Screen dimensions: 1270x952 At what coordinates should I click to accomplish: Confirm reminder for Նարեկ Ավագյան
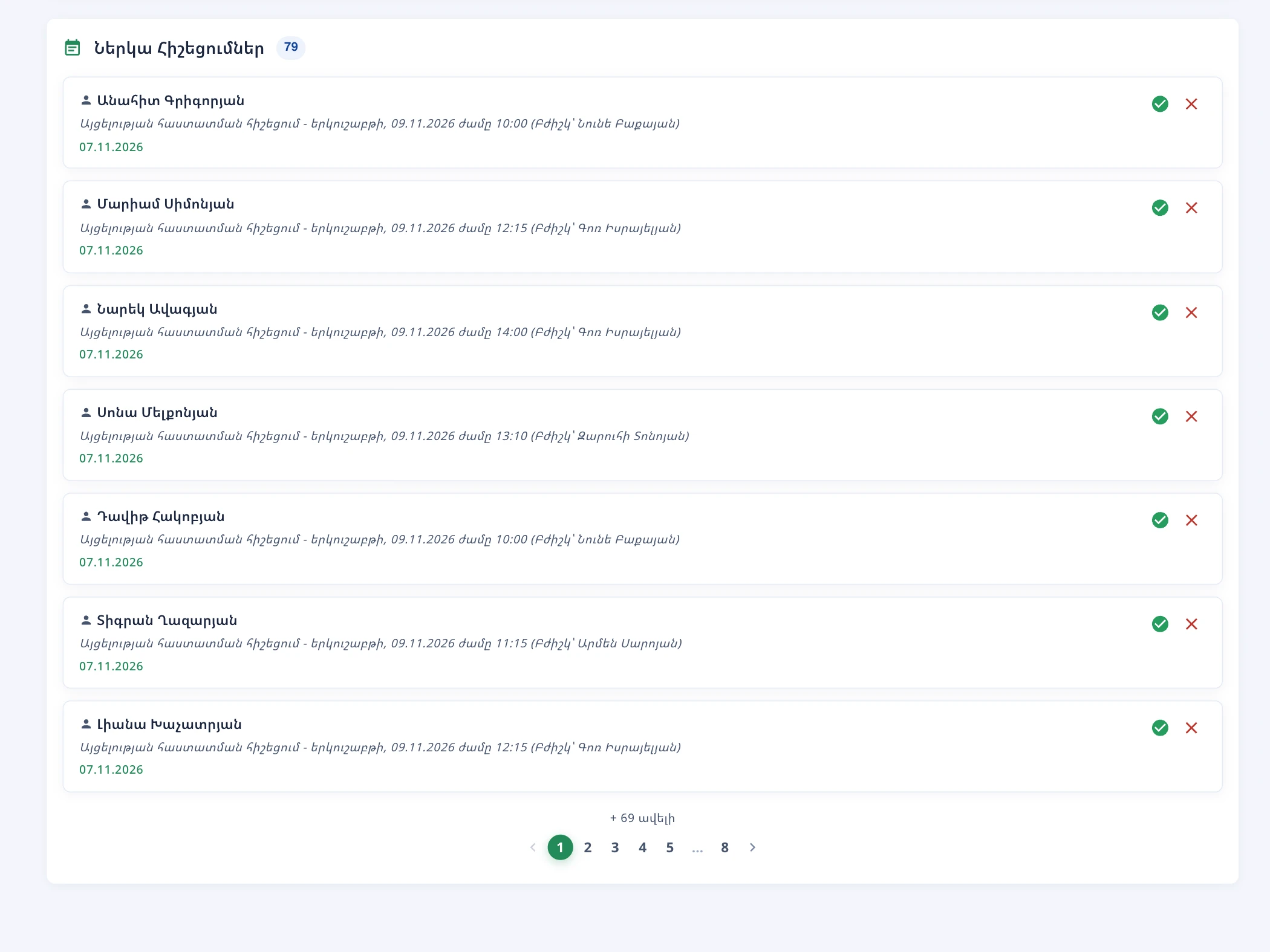(x=1159, y=312)
